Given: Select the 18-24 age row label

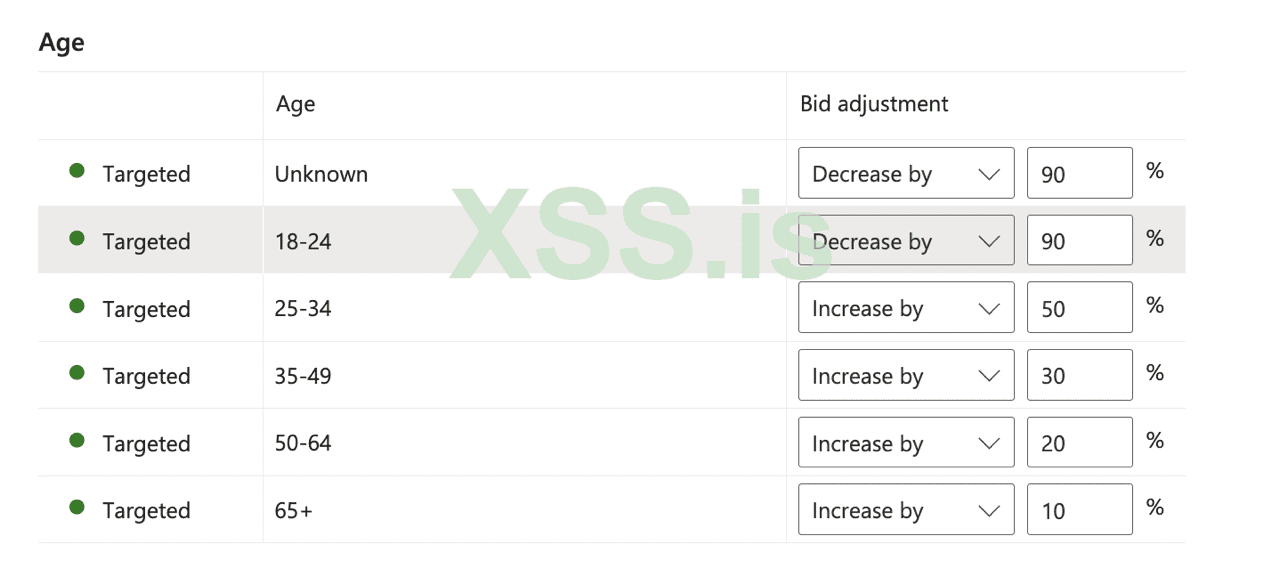Looking at the screenshot, I should coord(303,241).
